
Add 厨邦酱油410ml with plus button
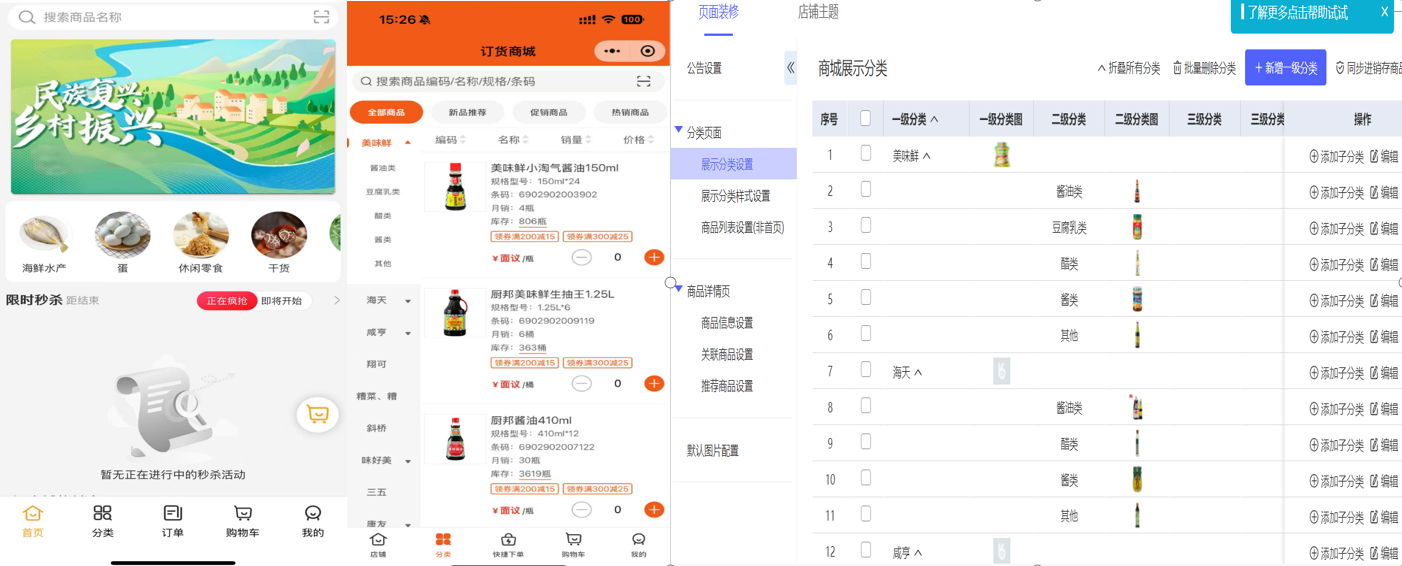tap(654, 509)
